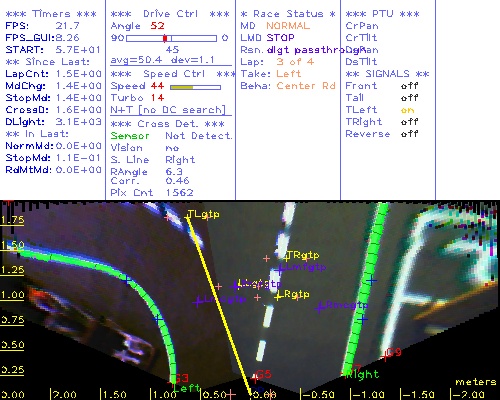The height and width of the screenshot is (400, 500).
Task: Click the TRight signal 'off' state
Action: (410, 122)
